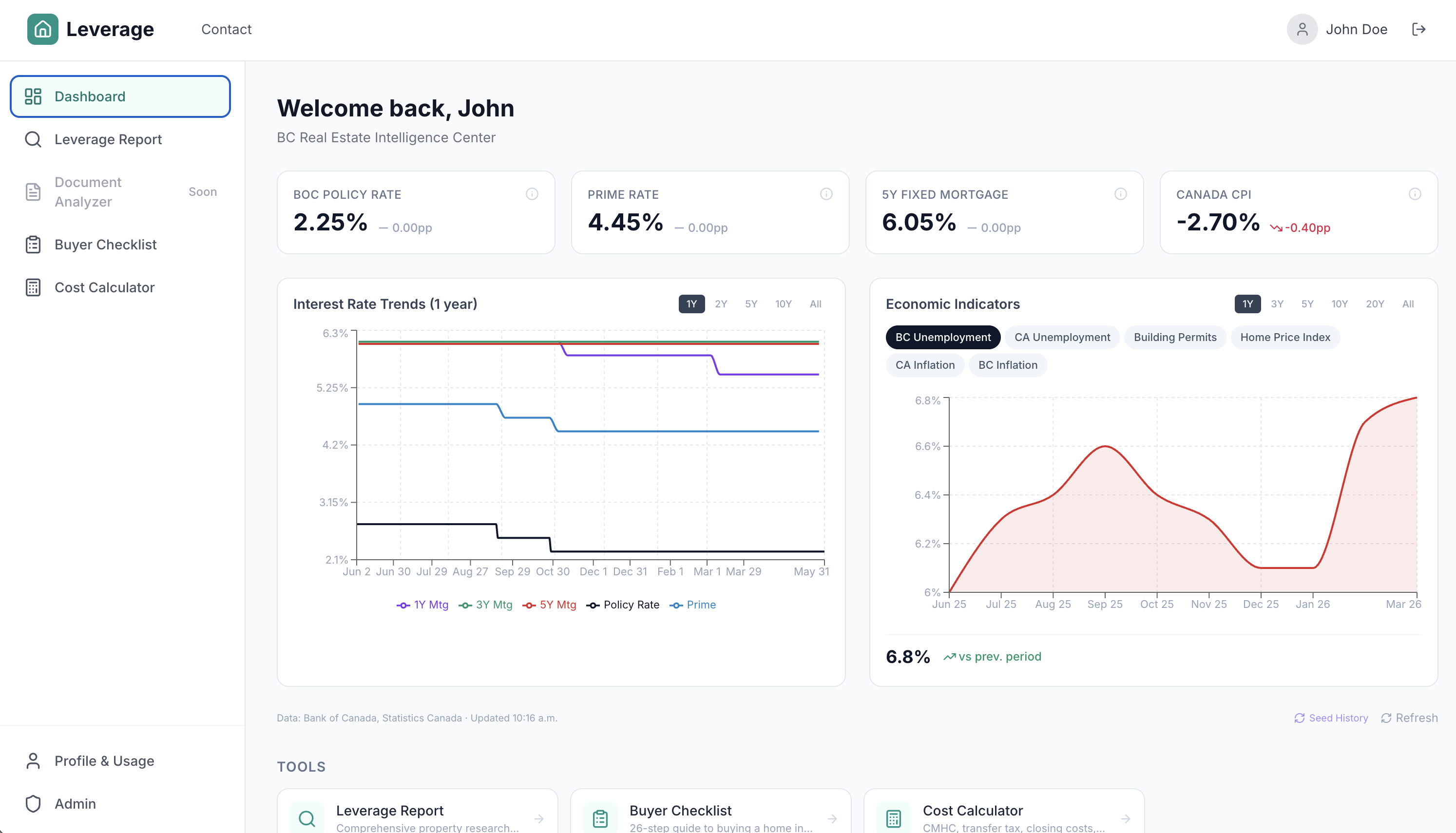Image resolution: width=1456 pixels, height=833 pixels.
Task: Go to Dashboard in sidebar
Action: pos(120,96)
